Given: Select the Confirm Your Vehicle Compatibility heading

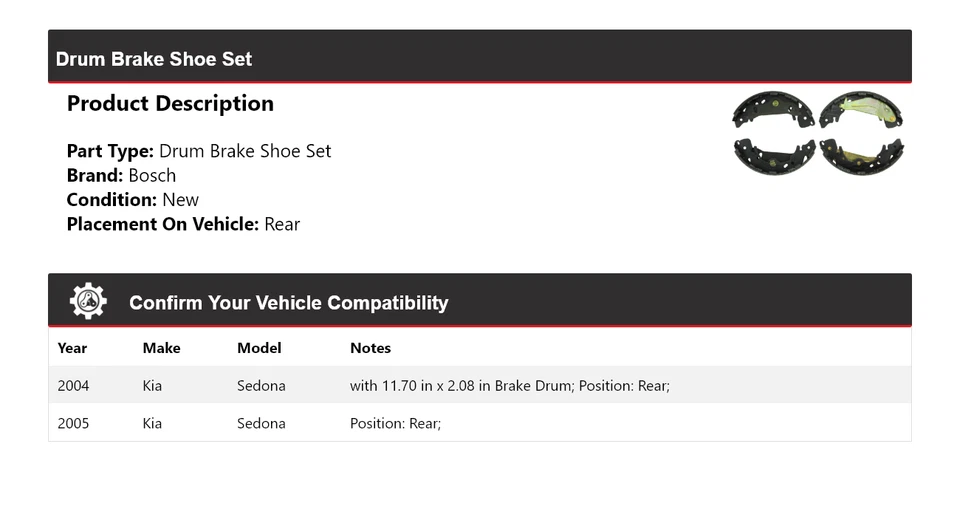Looking at the screenshot, I should point(288,303).
